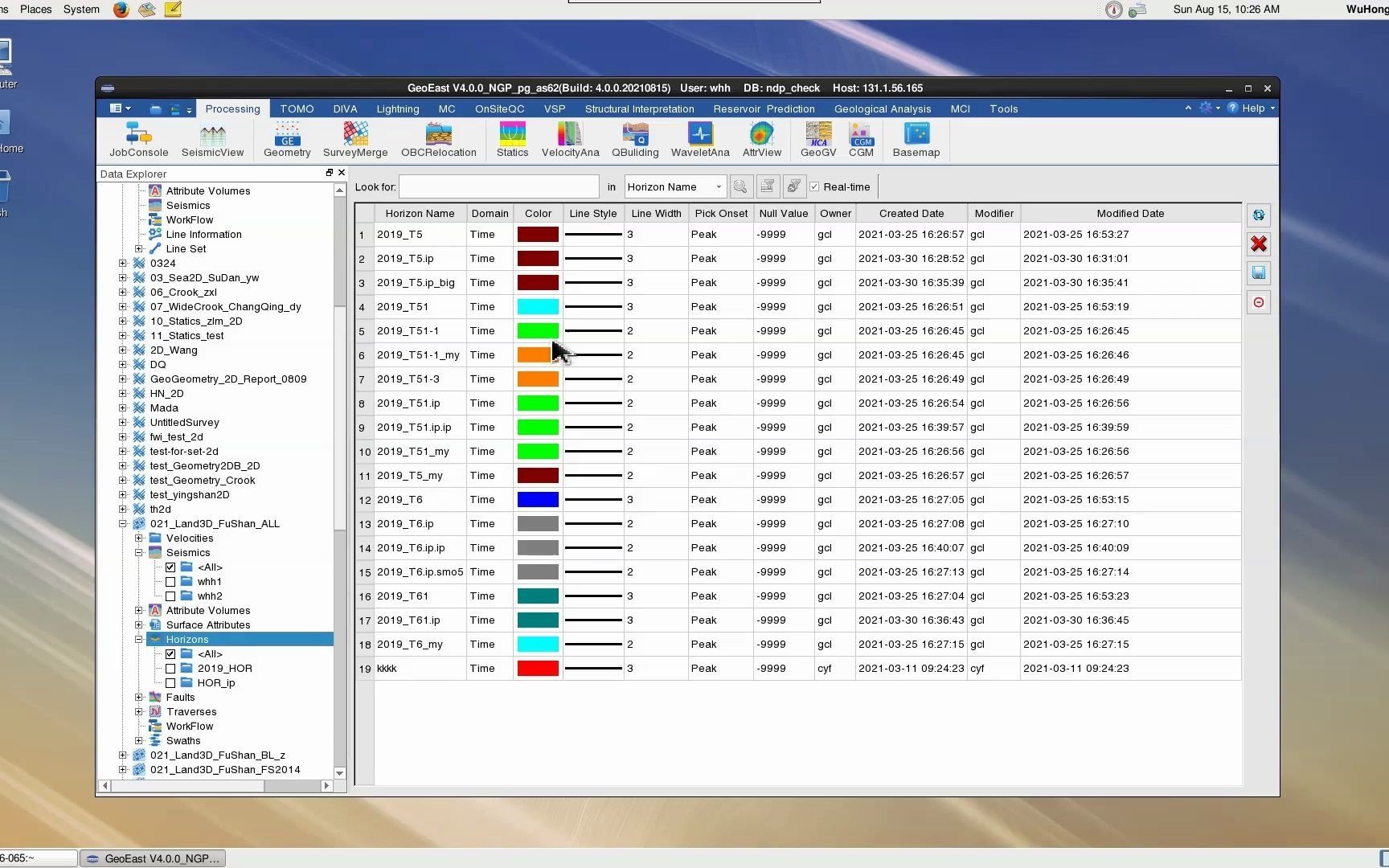This screenshot has height=868, width=1389.
Task: Launch the Basemap tool
Action: (916, 140)
